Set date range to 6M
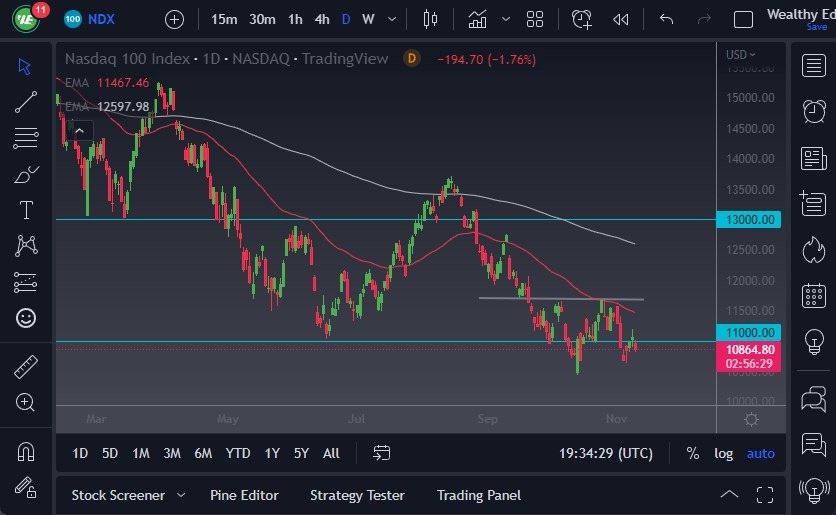 click(203, 453)
